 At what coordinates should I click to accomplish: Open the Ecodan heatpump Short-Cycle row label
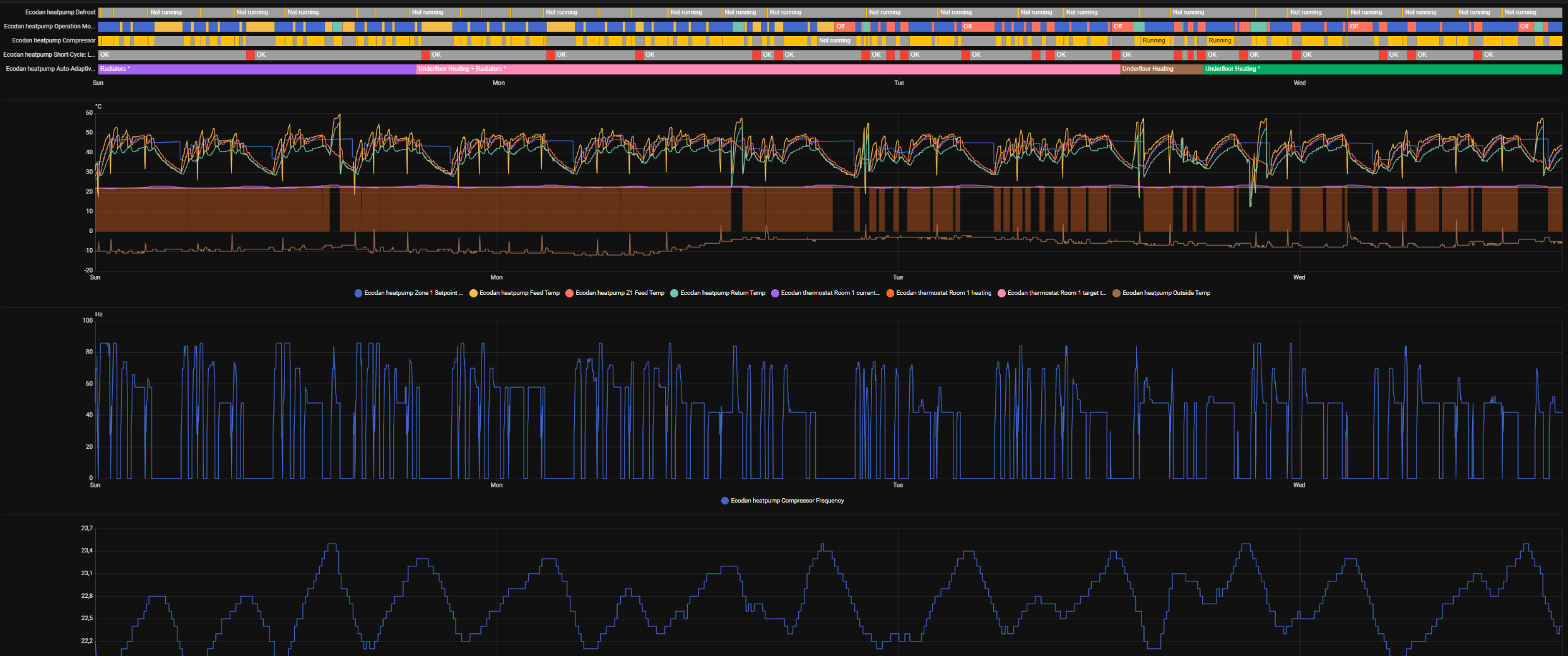coord(49,55)
